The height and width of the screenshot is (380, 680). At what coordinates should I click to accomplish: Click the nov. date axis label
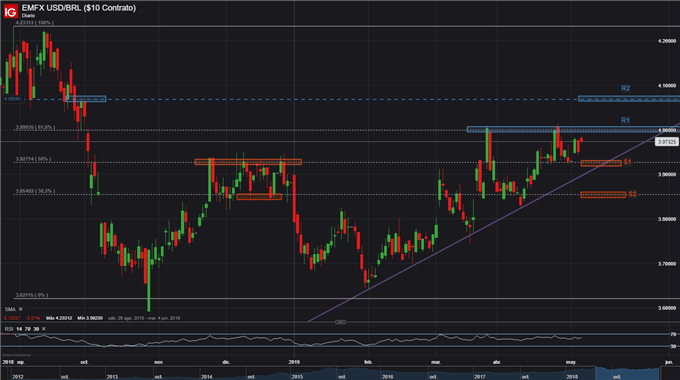[x=159, y=362]
